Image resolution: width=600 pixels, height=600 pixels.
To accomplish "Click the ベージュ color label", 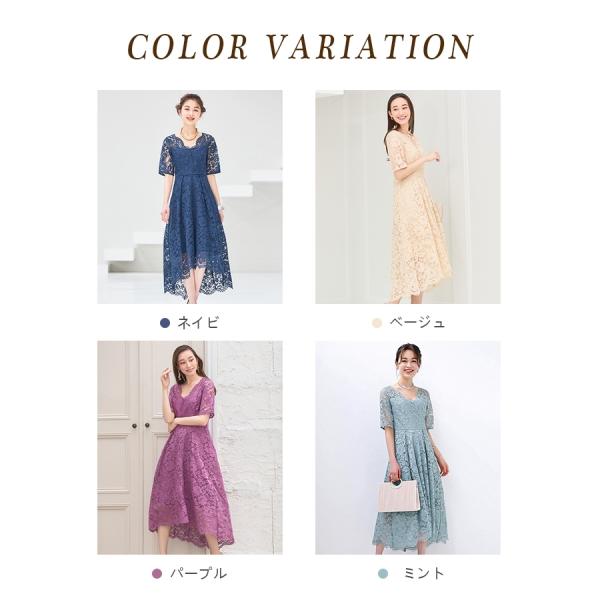I will 417,323.
